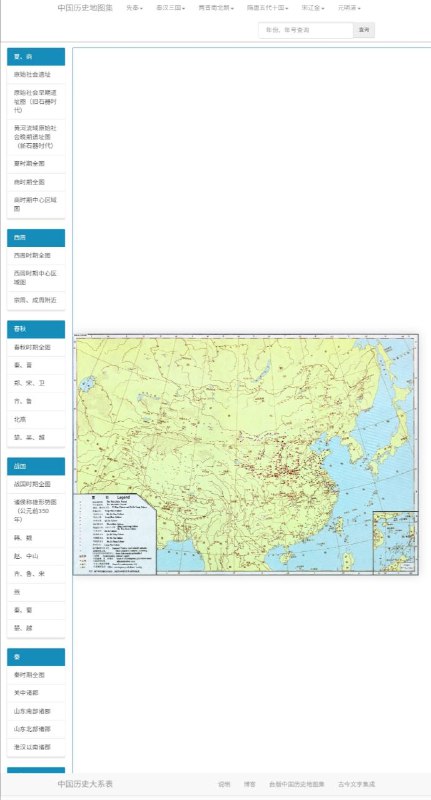Open 关中诸郡 map
Screen dimensions: 431x800
pyautogui.click(x=36, y=693)
